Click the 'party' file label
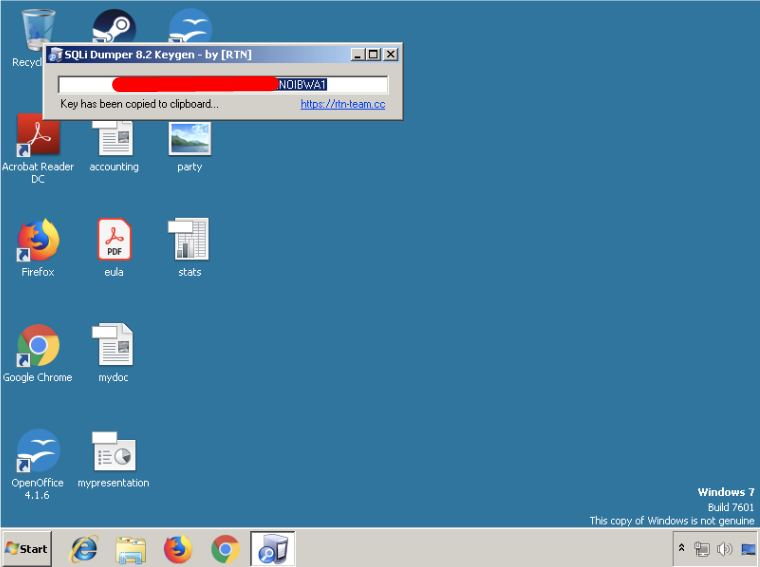This screenshot has height=567, width=760. pyautogui.click(x=190, y=167)
